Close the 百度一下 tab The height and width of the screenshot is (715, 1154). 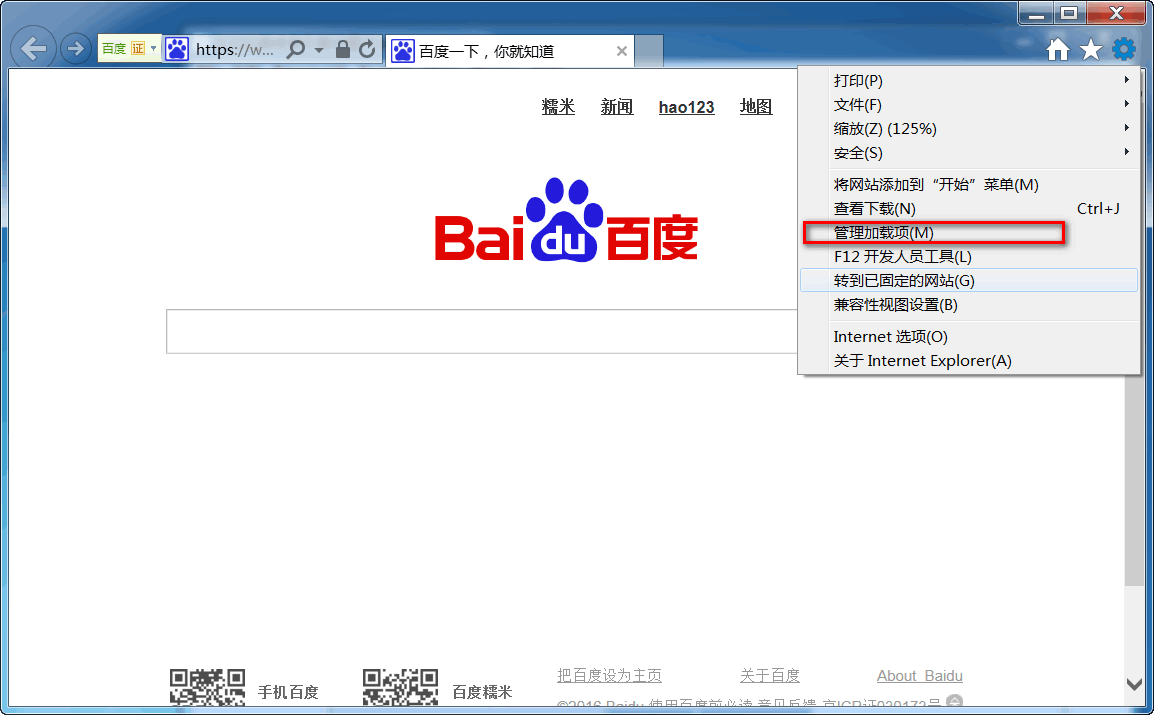pos(622,51)
